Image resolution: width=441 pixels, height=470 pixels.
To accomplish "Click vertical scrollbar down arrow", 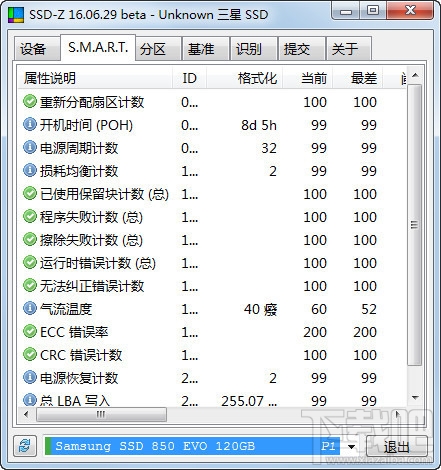I will (415, 398).
